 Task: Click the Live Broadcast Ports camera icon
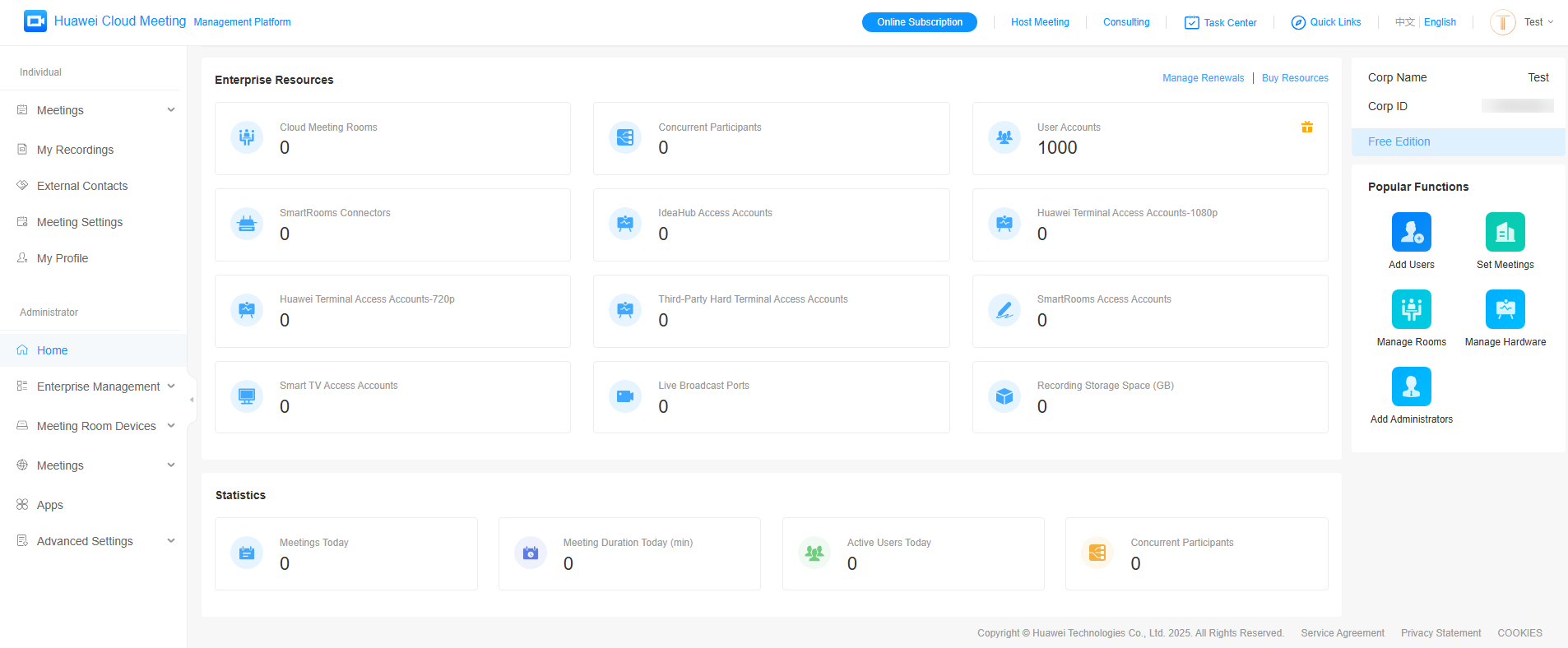[625, 396]
